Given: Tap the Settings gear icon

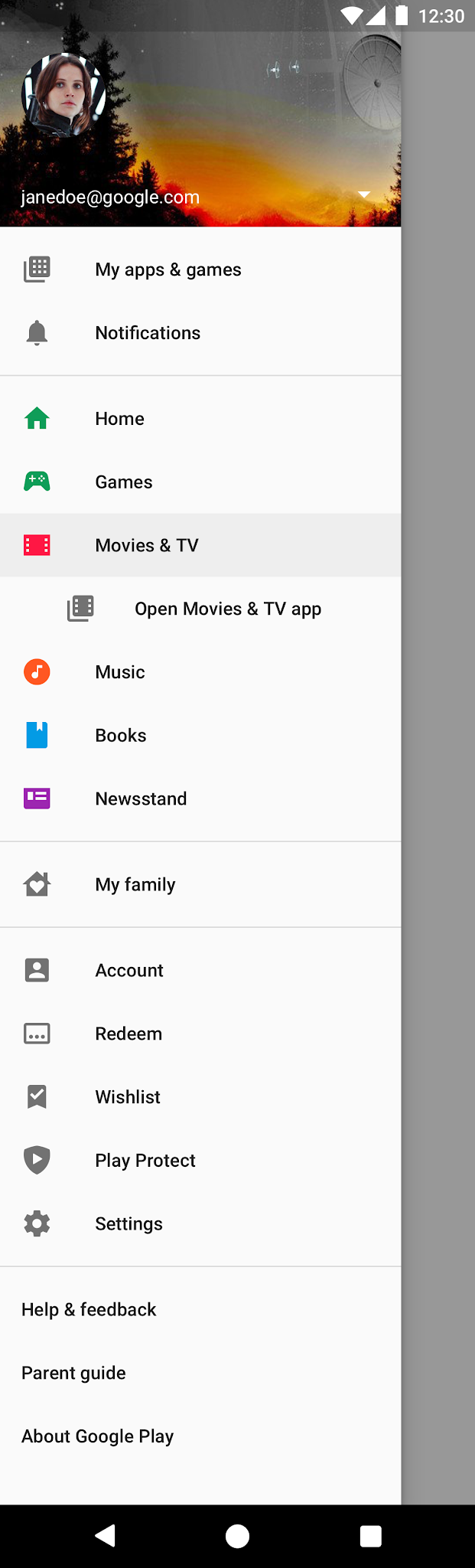Looking at the screenshot, I should point(37,1223).
